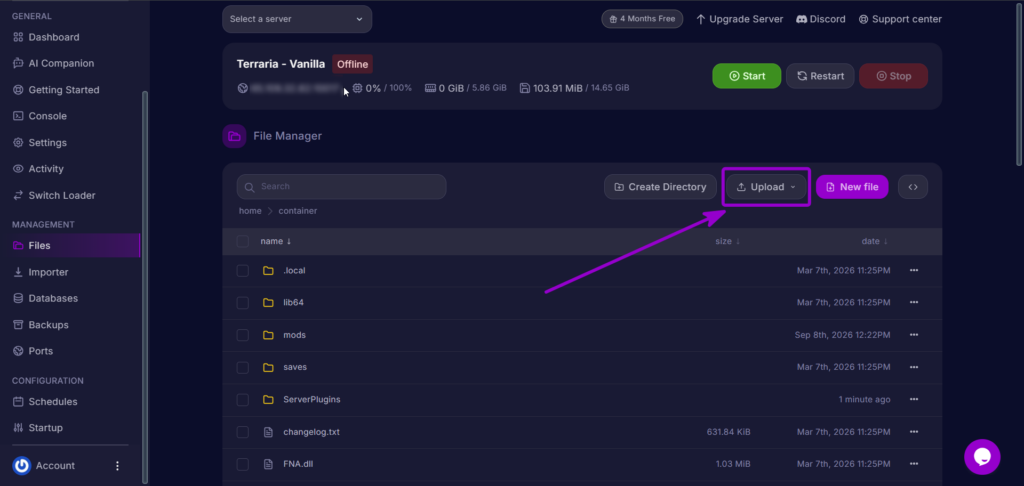Viewport: 1024px width, 486px height.
Task: Open the Support center link
Action: [900, 19]
